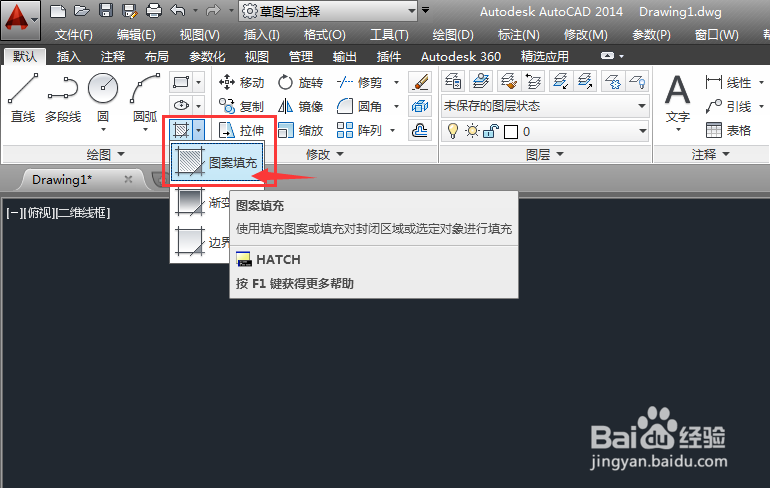Image resolution: width=770 pixels, height=488 pixels.
Task: Expand the ellipse tool dropdown arrow
Action: (198, 105)
